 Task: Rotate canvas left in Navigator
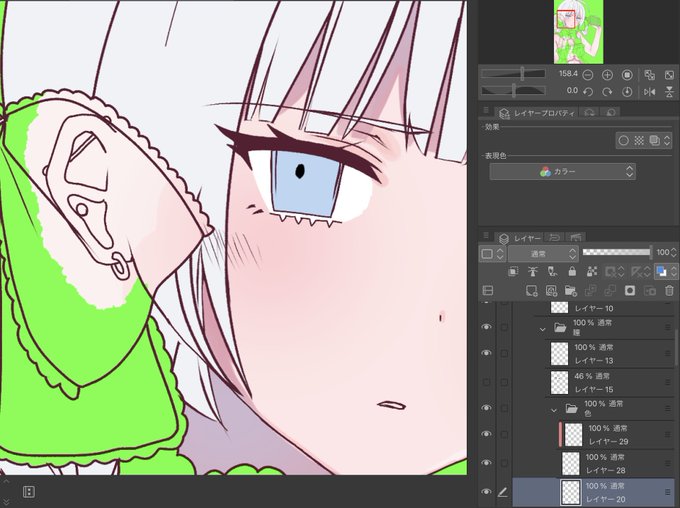588,92
